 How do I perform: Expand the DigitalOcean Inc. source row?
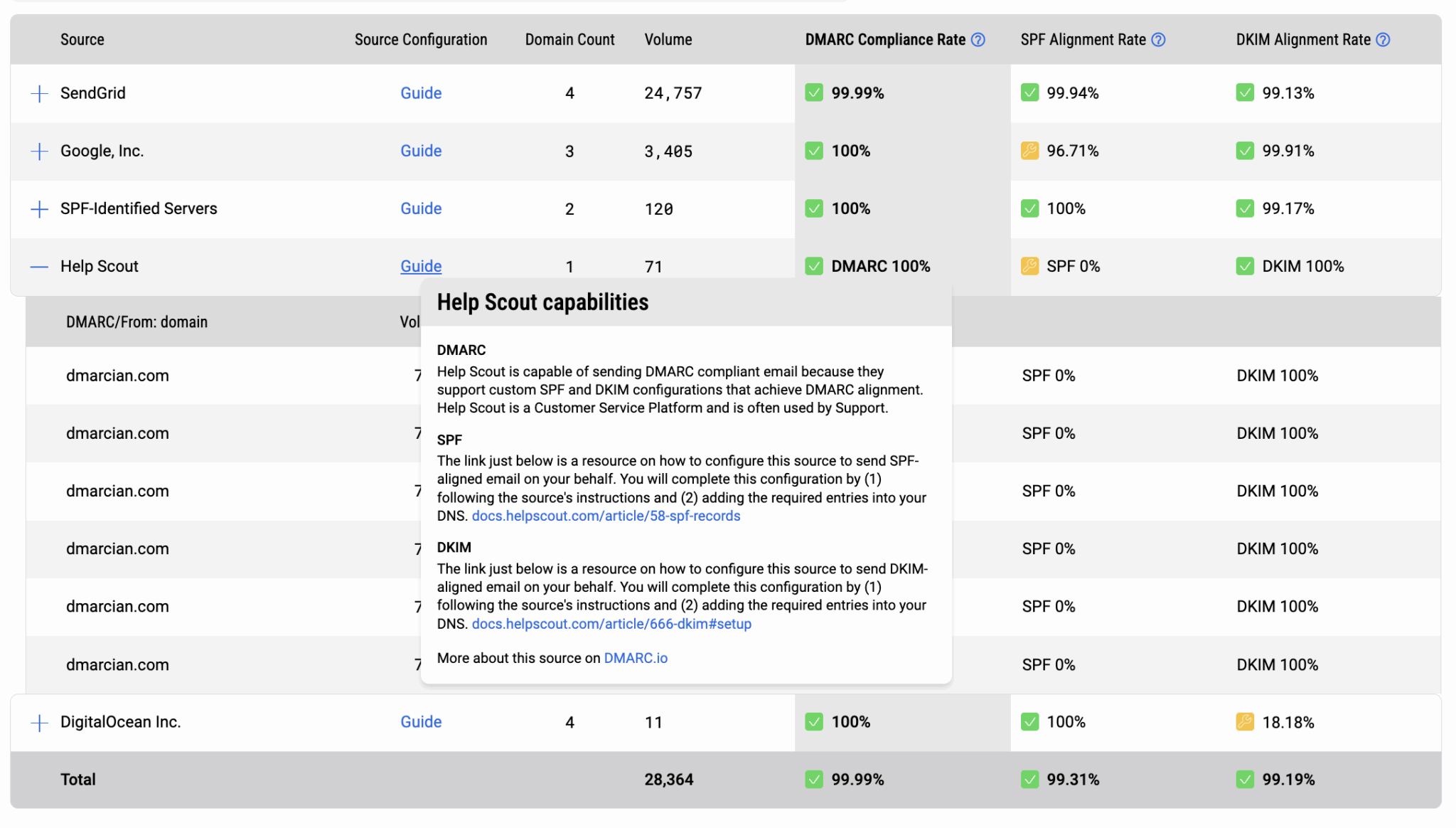click(x=40, y=723)
